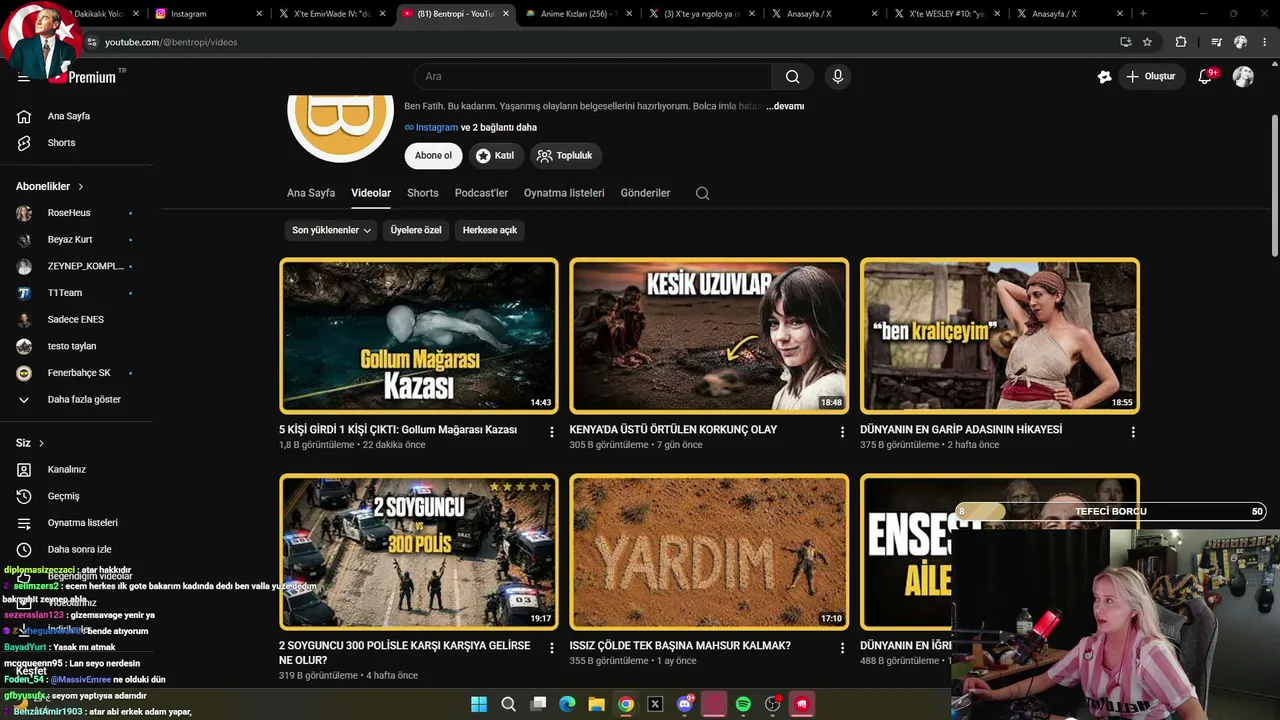Click the Ara search input field
Viewport: 1280px width, 720px height.
point(592,77)
